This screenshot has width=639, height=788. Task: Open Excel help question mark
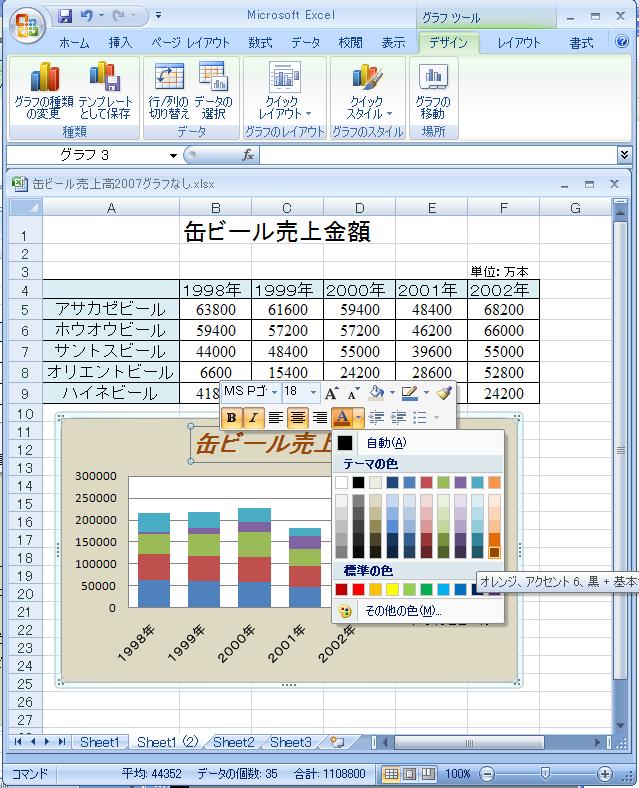[x=622, y=41]
